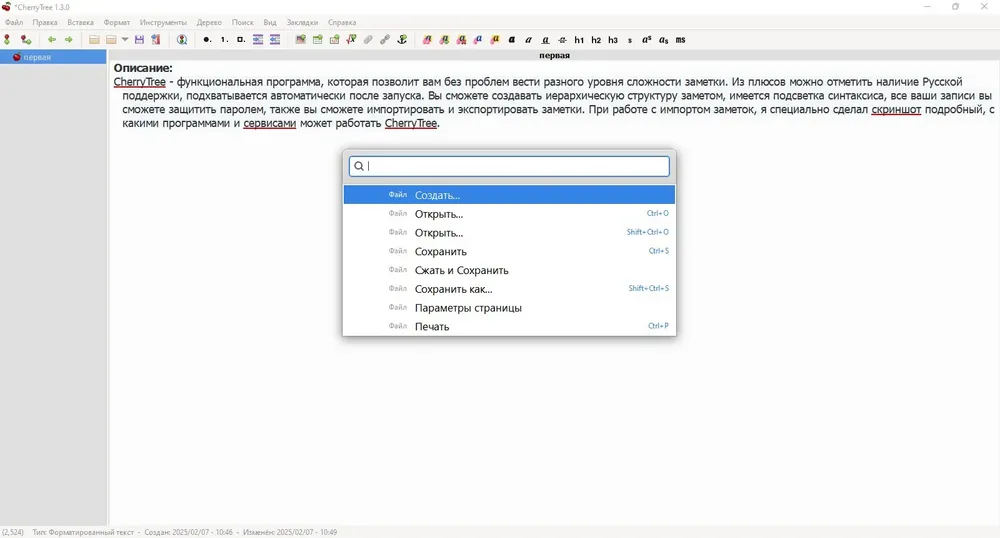Toggle the numbered list button

coord(224,40)
